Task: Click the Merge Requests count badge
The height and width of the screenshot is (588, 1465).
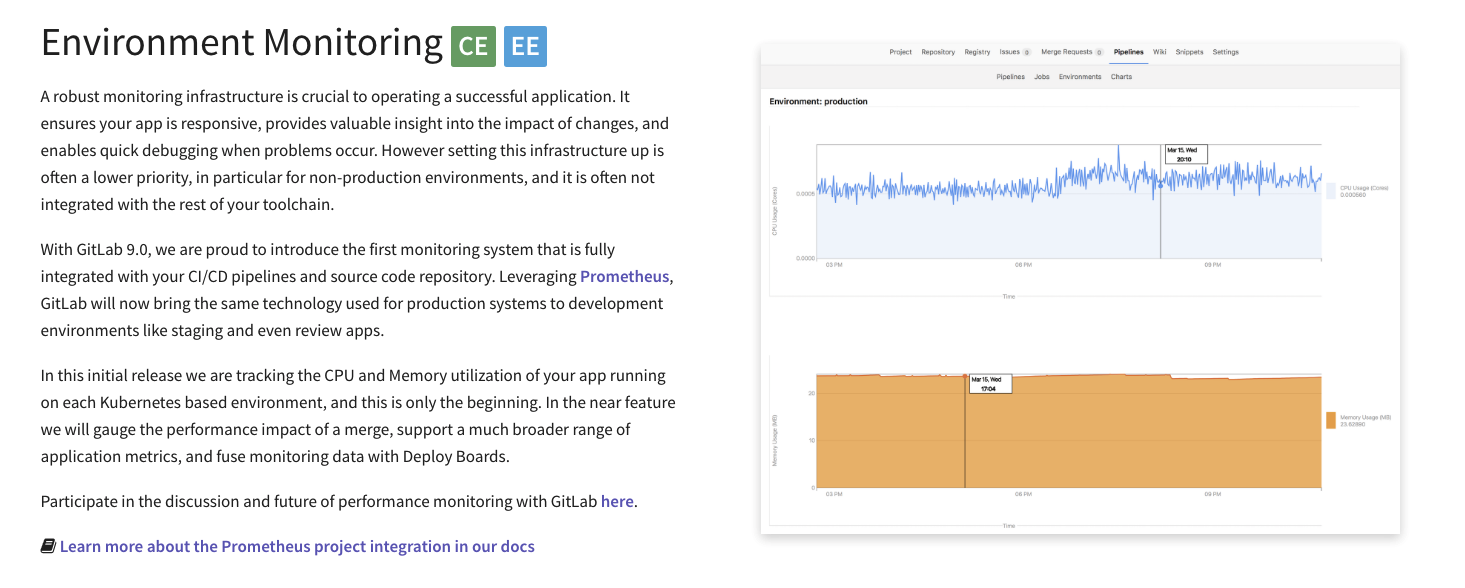Action: (1099, 52)
